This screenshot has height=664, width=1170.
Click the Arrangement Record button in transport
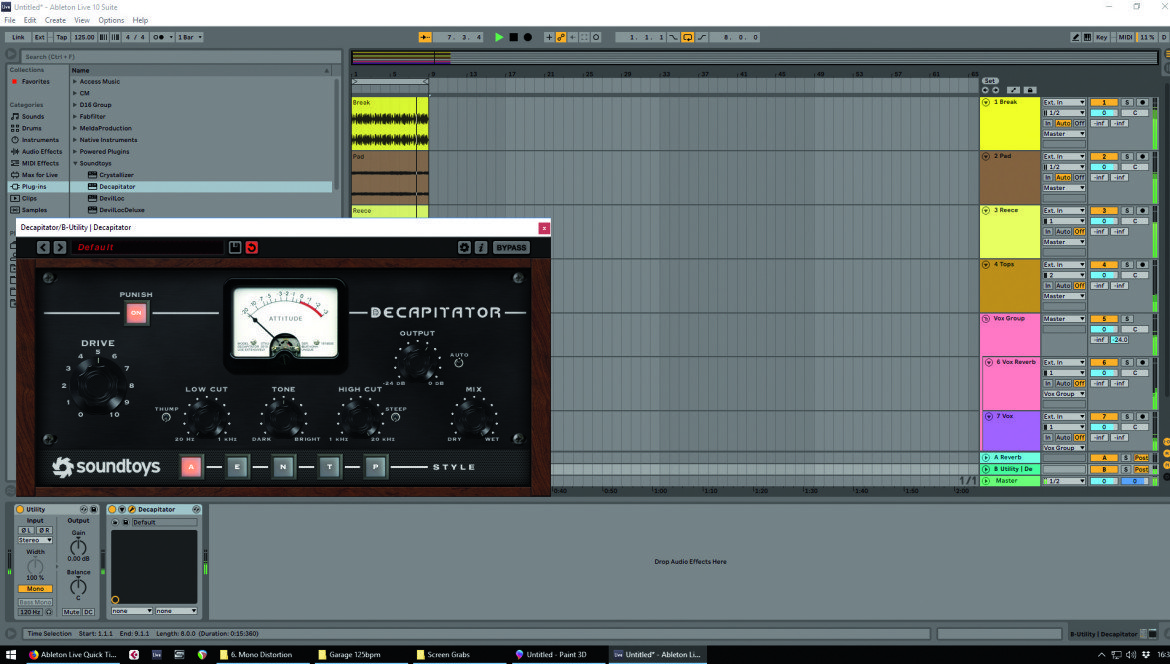click(528, 37)
